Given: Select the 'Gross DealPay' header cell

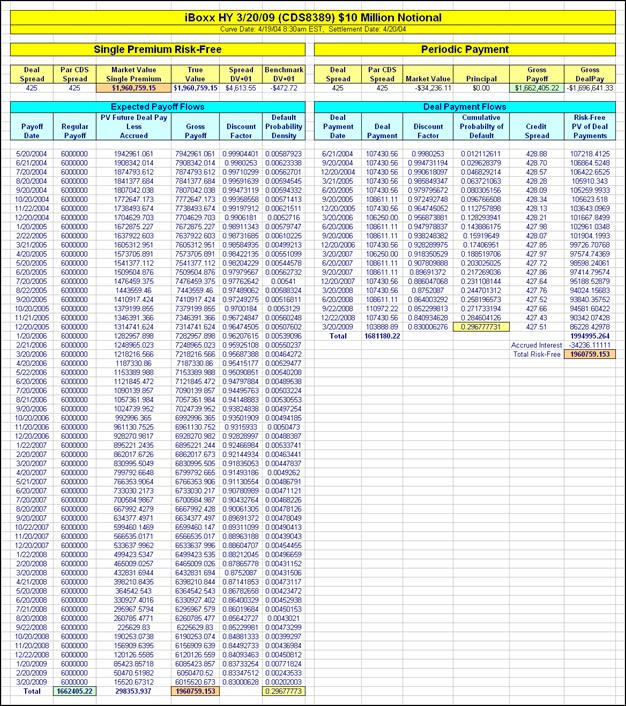Looking at the screenshot, I should tap(590, 74).
